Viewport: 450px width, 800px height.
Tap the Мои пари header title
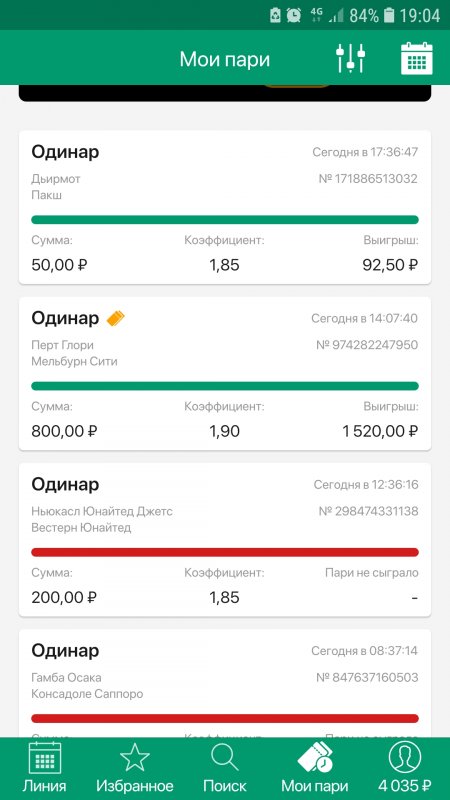coord(224,59)
